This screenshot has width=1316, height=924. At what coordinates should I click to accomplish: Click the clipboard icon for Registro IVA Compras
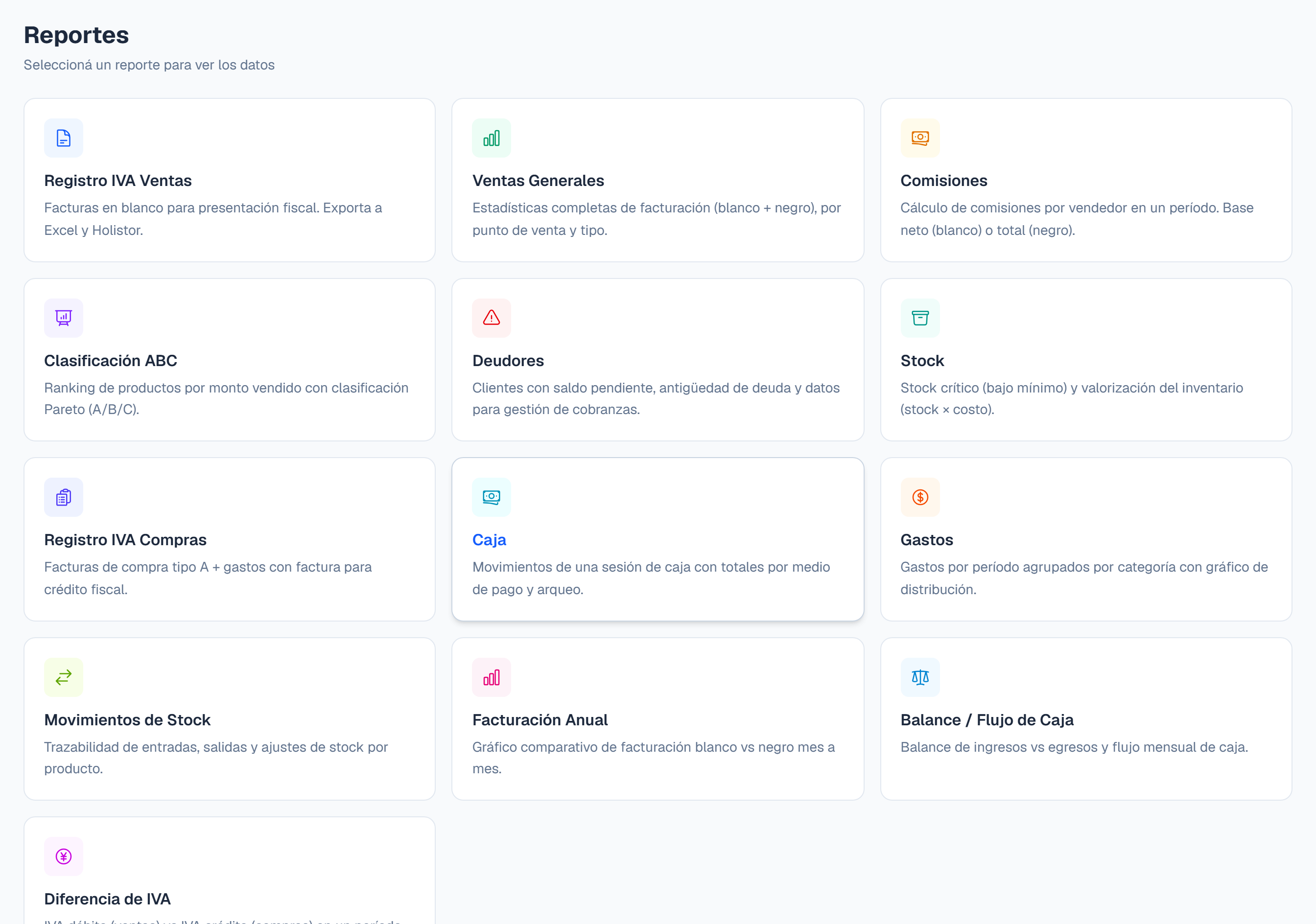tap(64, 497)
